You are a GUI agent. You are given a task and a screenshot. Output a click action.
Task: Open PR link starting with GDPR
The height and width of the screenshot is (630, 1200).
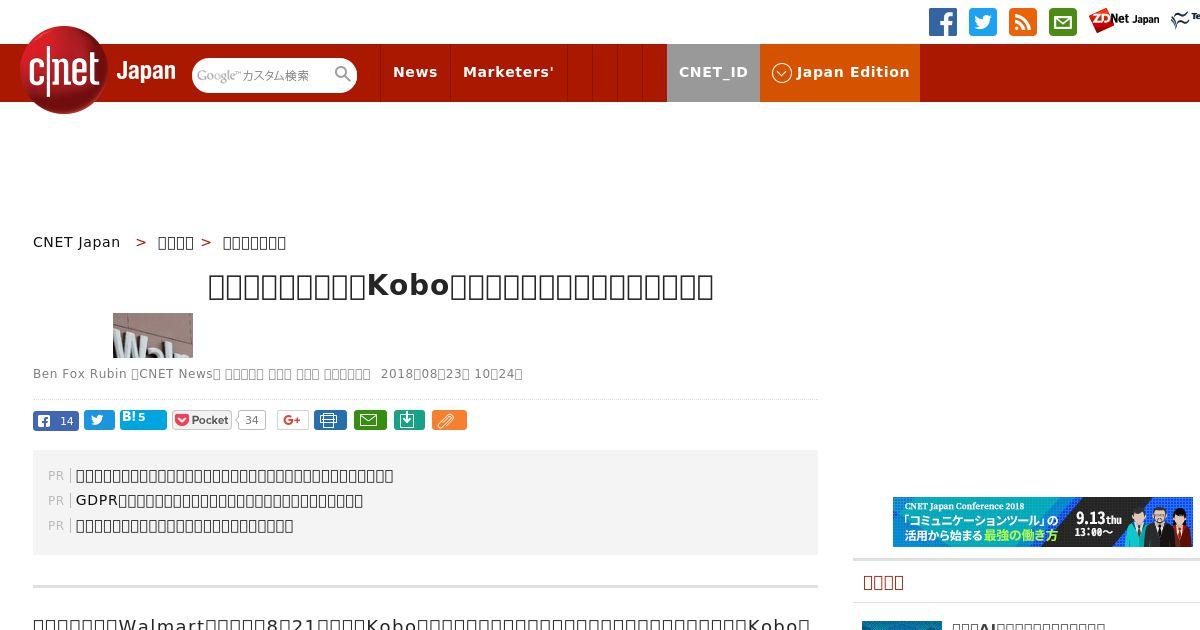tap(220, 501)
